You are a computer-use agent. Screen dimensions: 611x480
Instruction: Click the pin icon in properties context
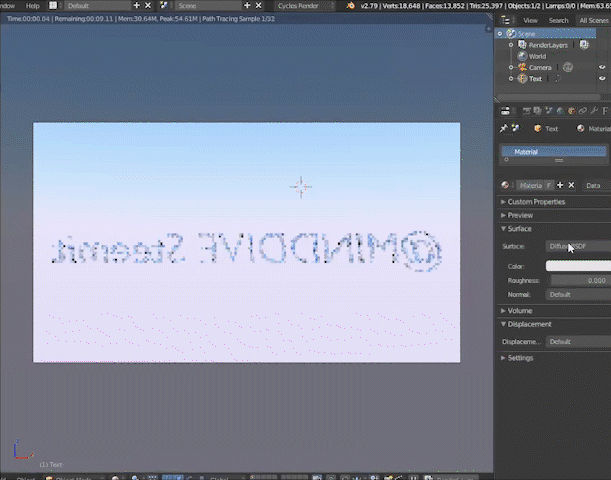pos(504,128)
